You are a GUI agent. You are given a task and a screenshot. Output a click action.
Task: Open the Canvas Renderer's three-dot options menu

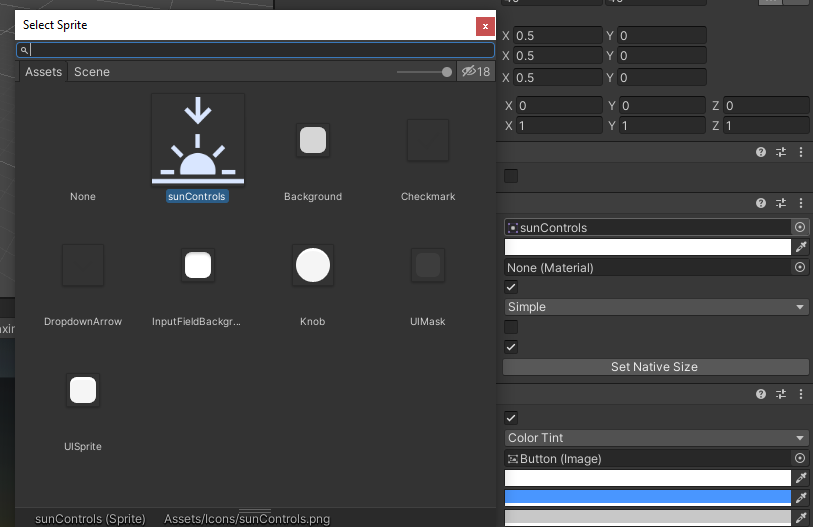point(801,152)
